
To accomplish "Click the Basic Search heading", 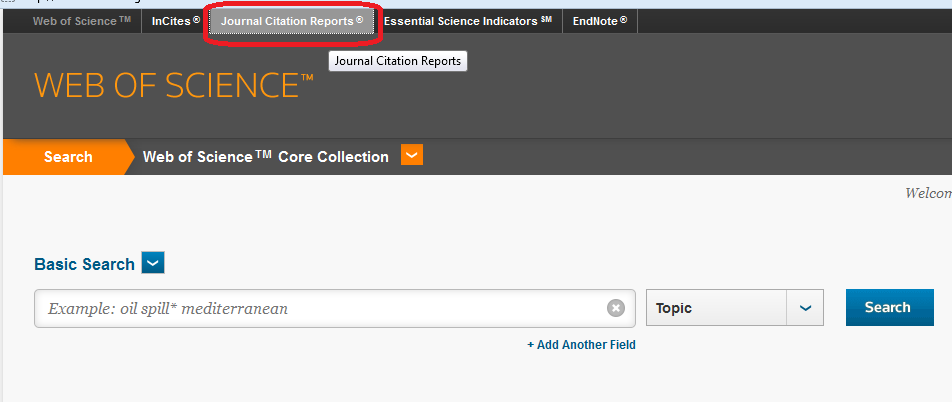I will click(84, 264).
